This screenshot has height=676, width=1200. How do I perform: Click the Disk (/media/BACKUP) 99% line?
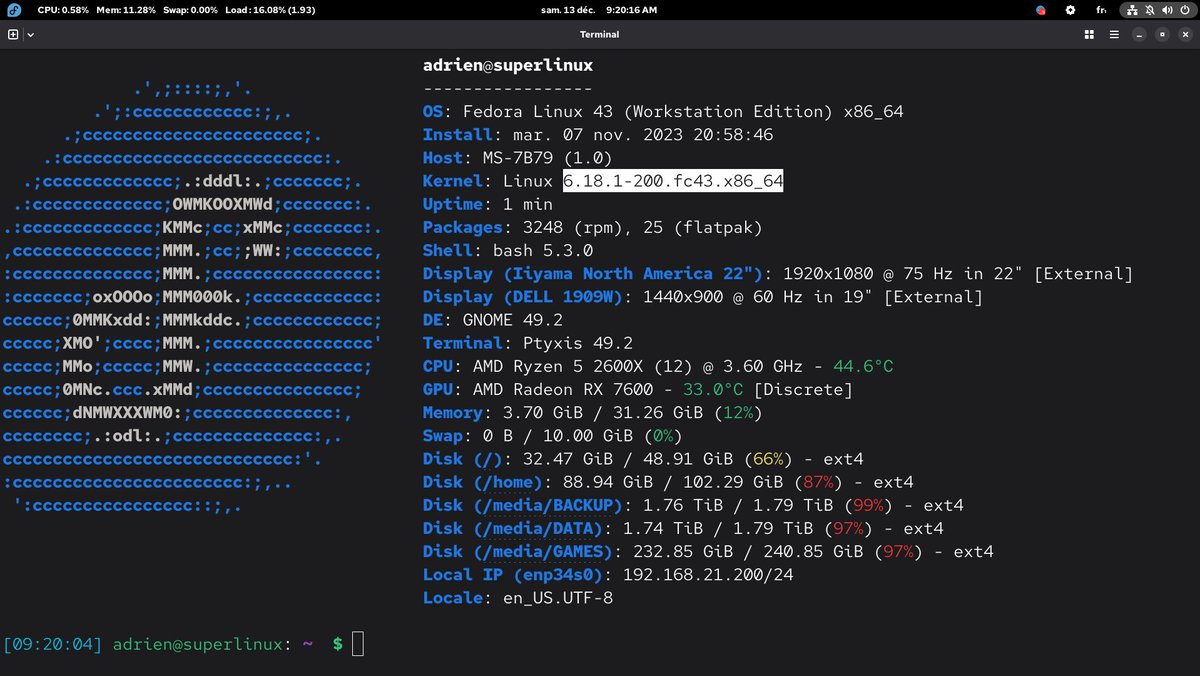(693, 505)
